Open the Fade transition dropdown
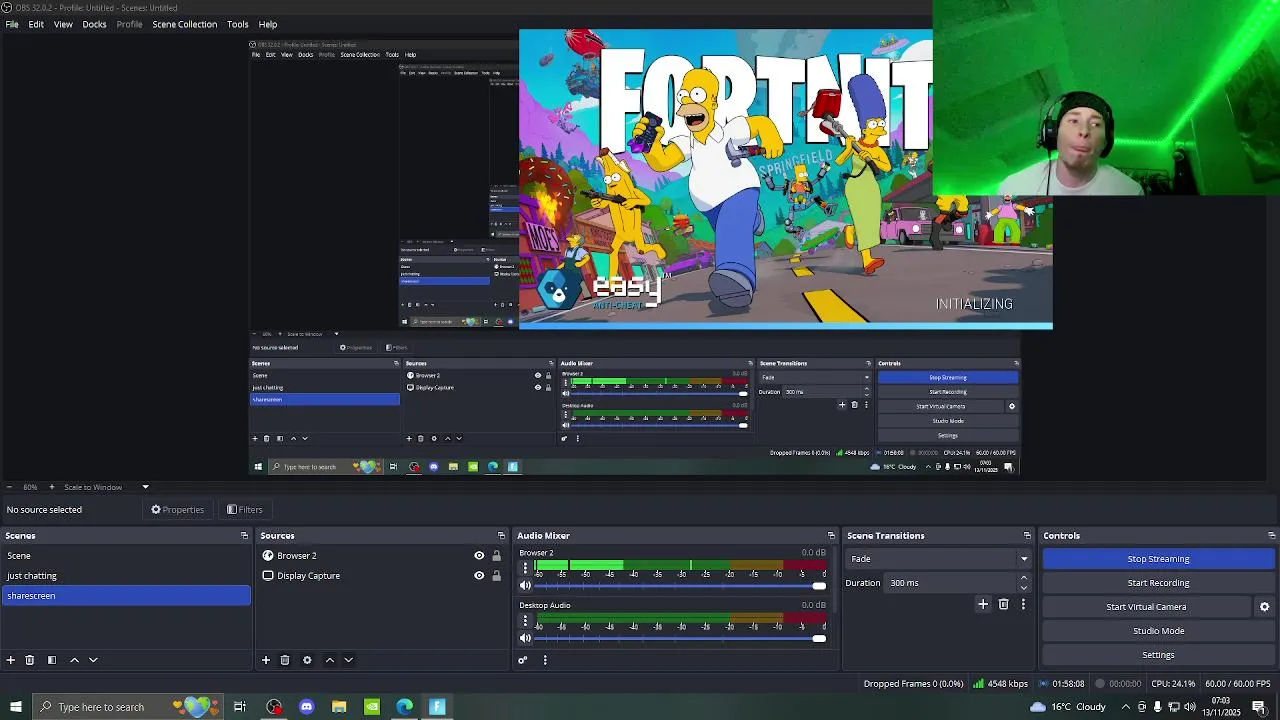 (938, 559)
